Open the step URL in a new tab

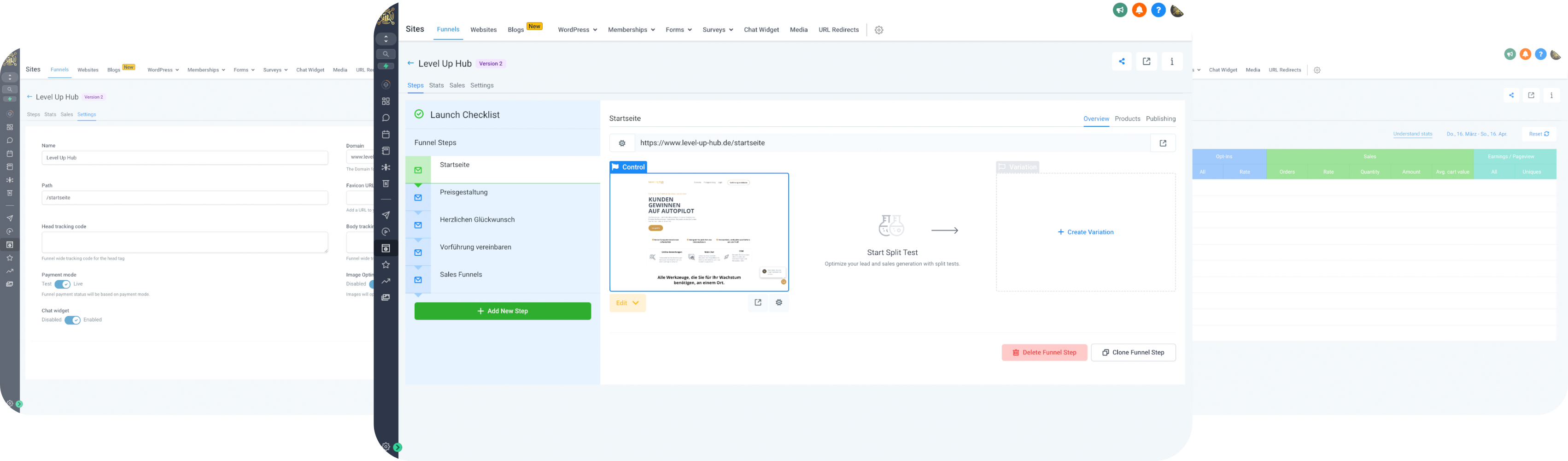tap(1163, 143)
